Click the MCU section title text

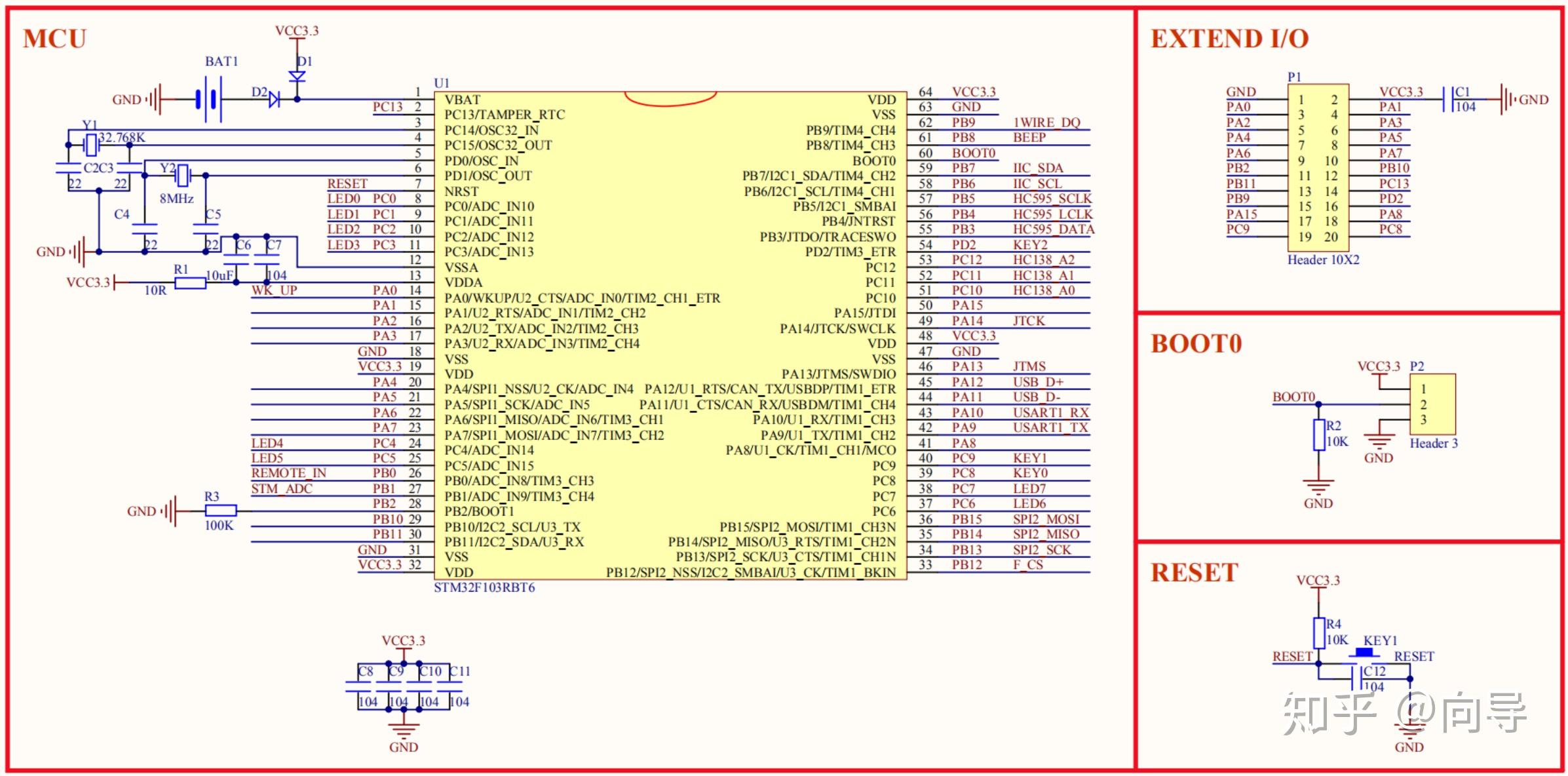coord(54,39)
